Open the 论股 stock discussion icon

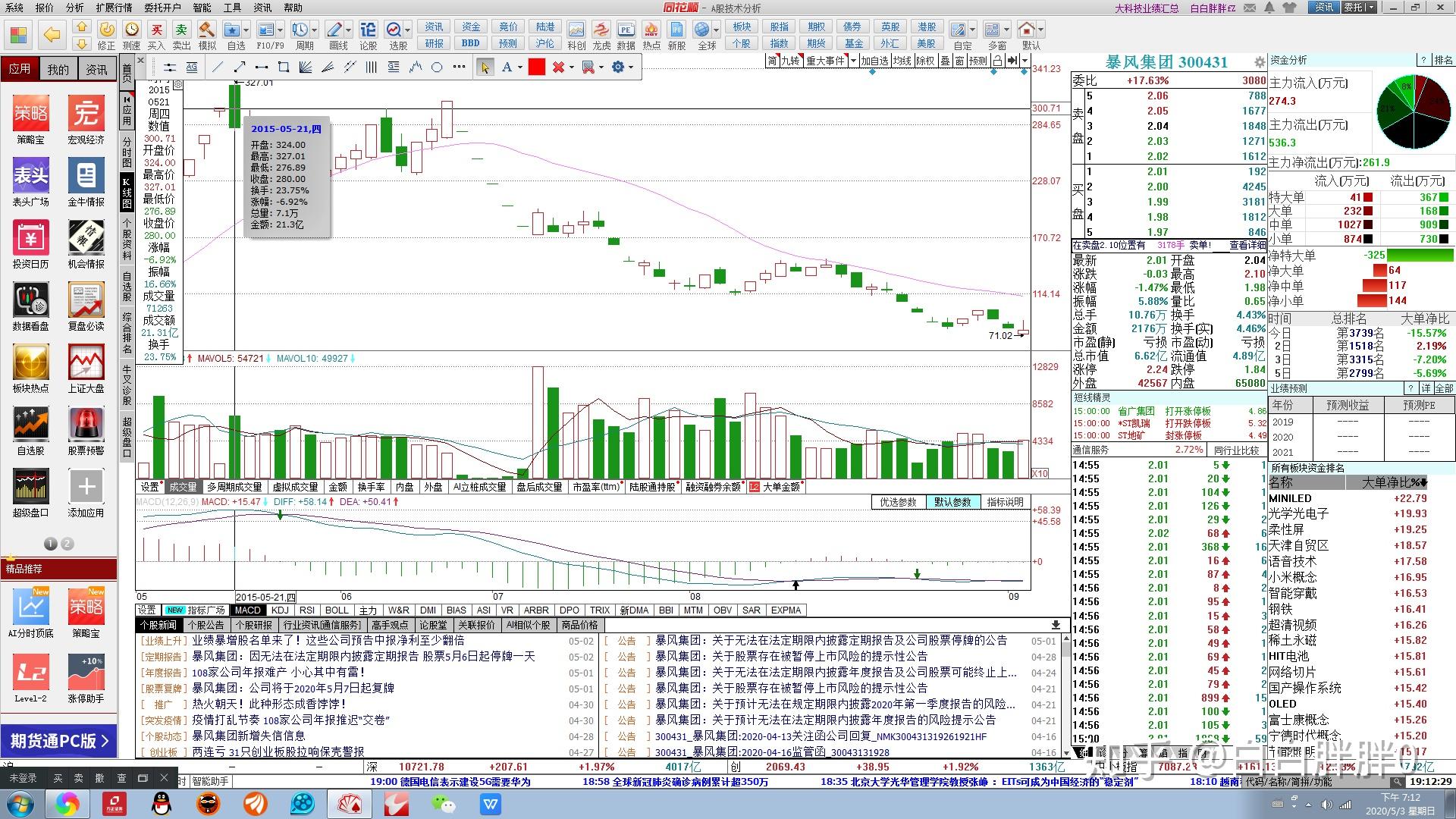coord(368,35)
